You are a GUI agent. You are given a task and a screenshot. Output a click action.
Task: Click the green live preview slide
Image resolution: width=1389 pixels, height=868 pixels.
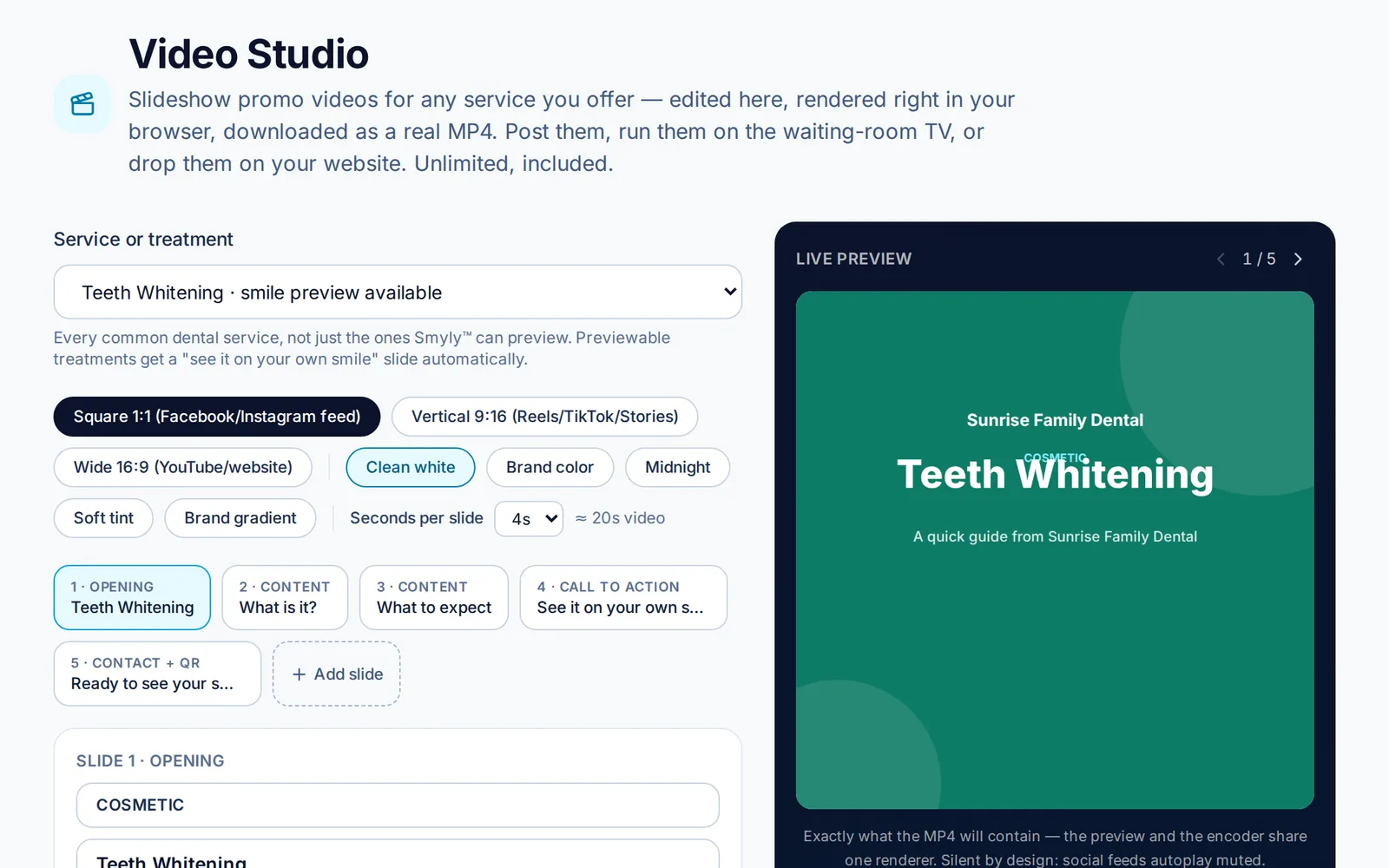pyautogui.click(x=1055, y=550)
